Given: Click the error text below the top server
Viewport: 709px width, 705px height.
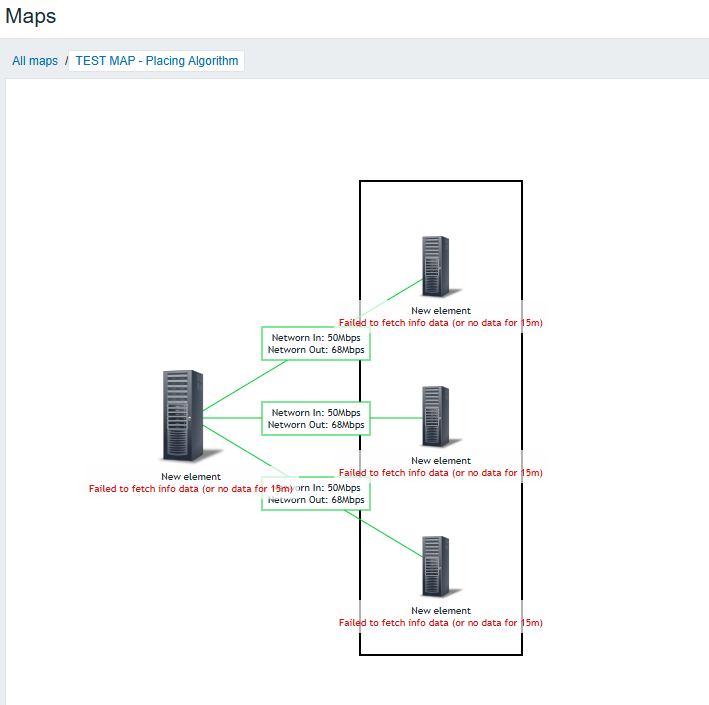Looking at the screenshot, I should 440,323.
